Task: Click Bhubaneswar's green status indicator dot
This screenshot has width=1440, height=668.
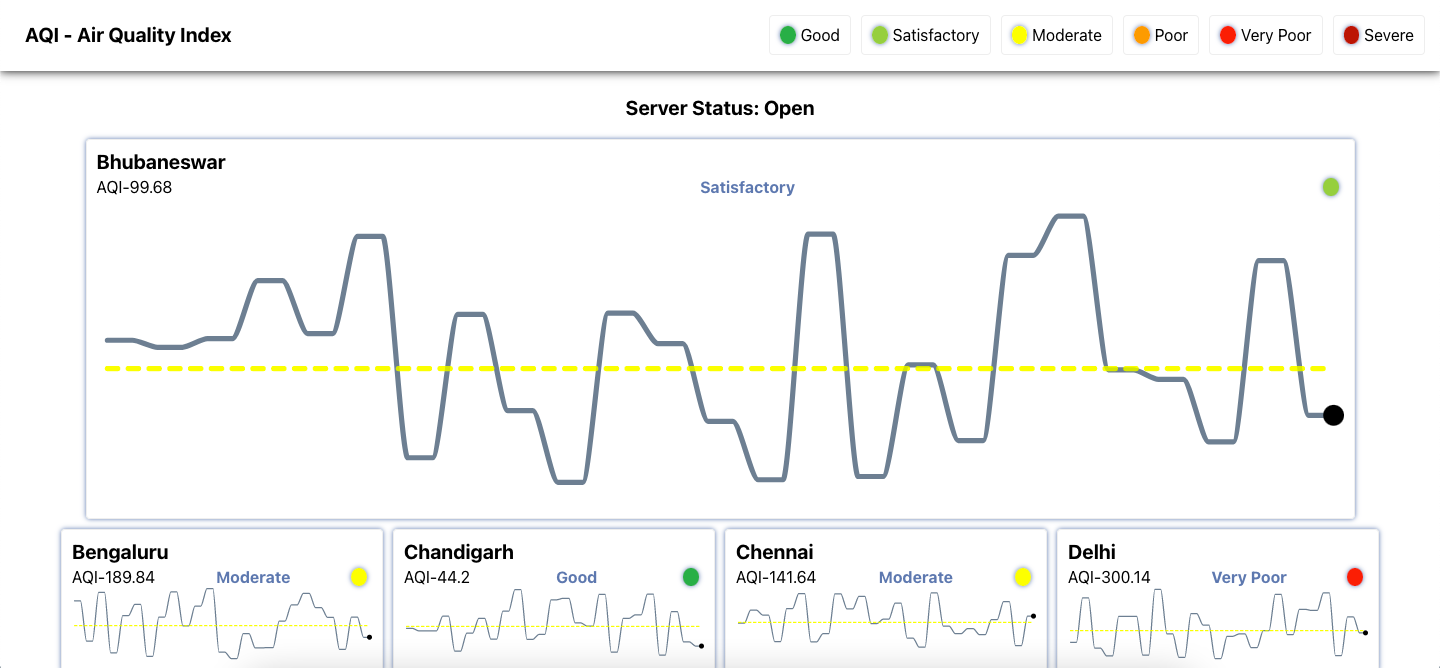Action: 1330,186
